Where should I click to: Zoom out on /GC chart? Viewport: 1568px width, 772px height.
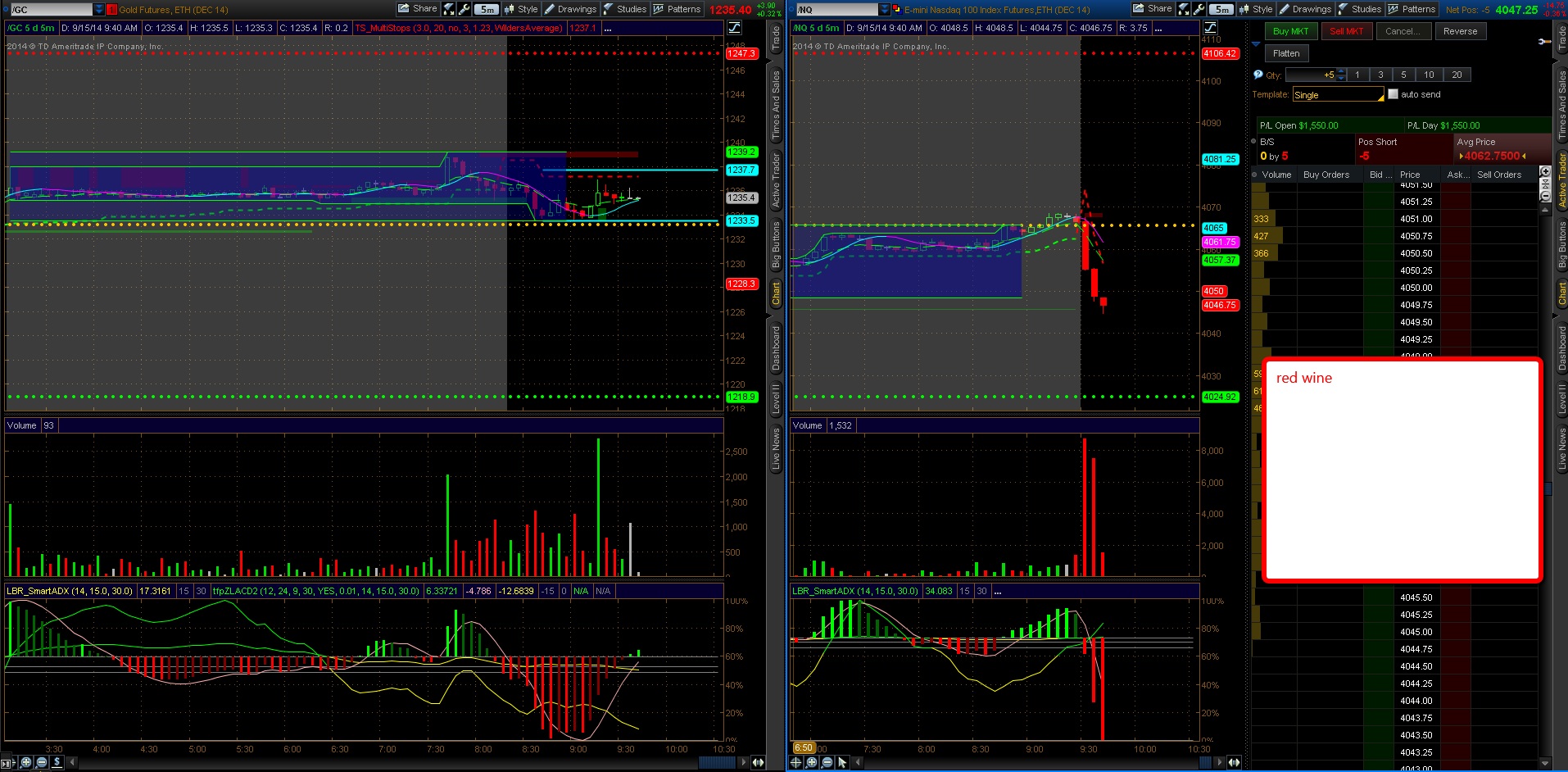coord(42,762)
